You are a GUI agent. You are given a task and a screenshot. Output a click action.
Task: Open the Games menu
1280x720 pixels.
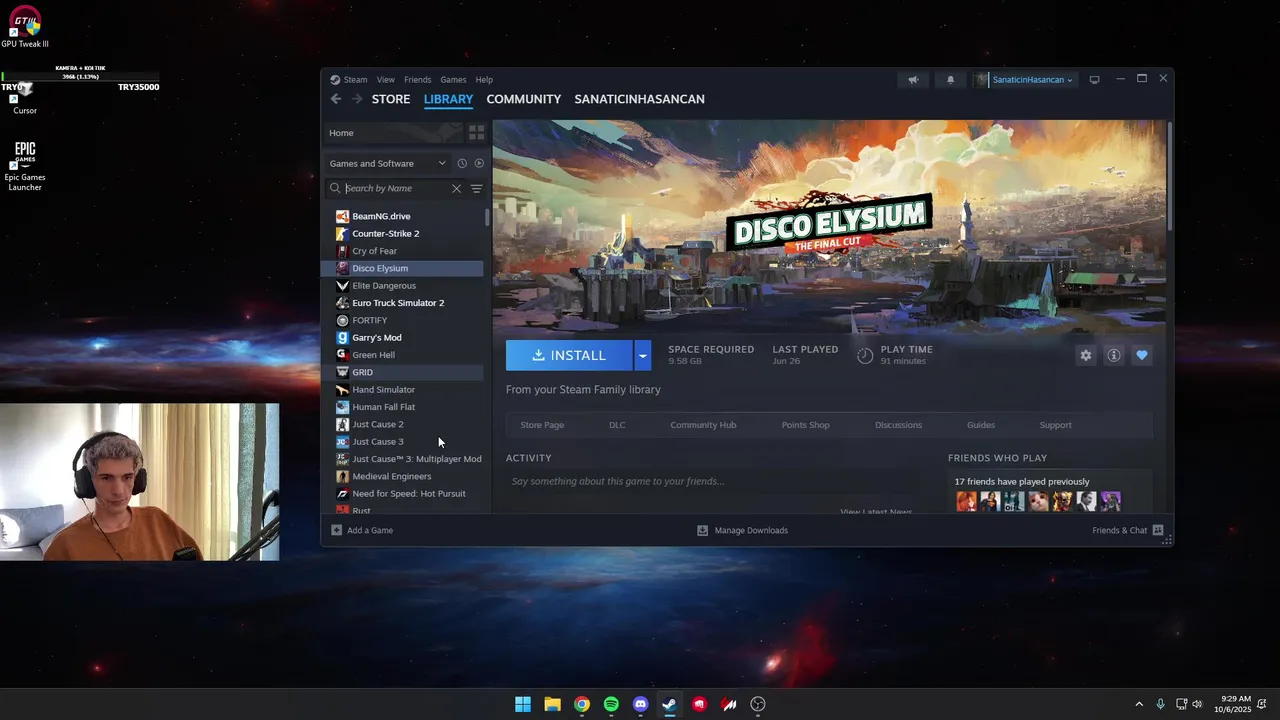pyautogui.click(x=453, y=80)
